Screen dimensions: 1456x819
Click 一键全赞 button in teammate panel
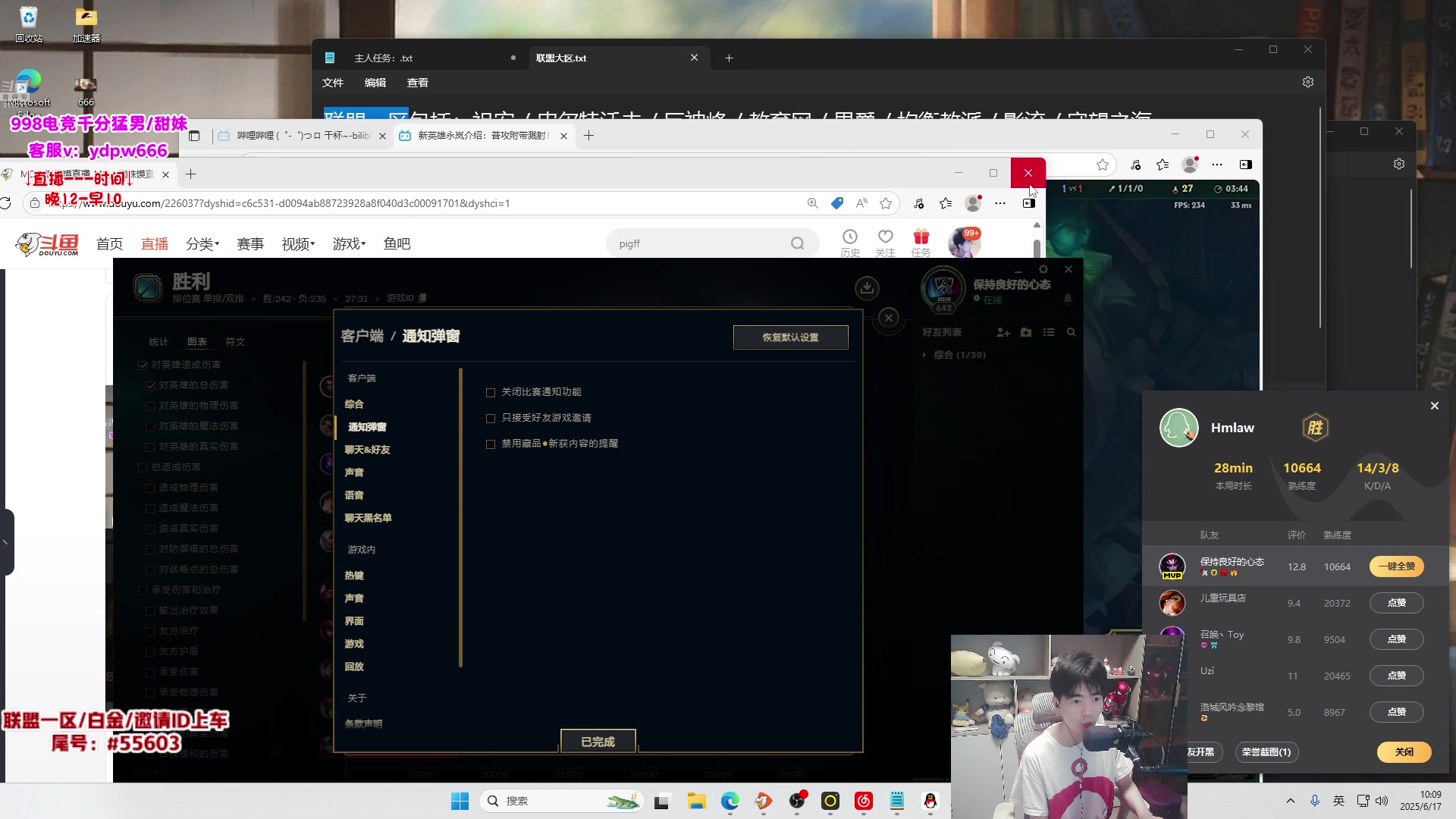pyautogui.click(x=1396, y=566)
